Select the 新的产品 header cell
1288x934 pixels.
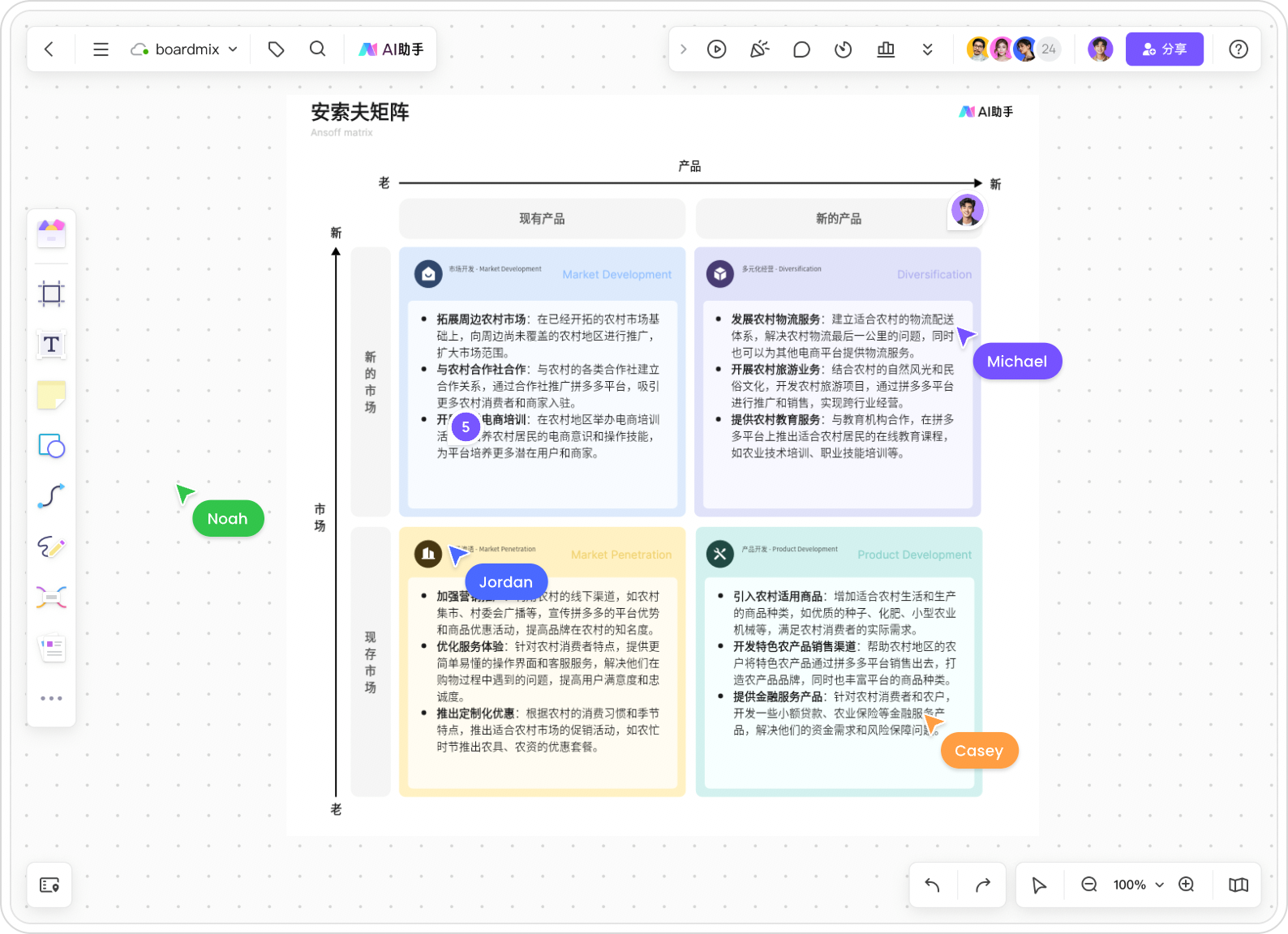(839, 219)
